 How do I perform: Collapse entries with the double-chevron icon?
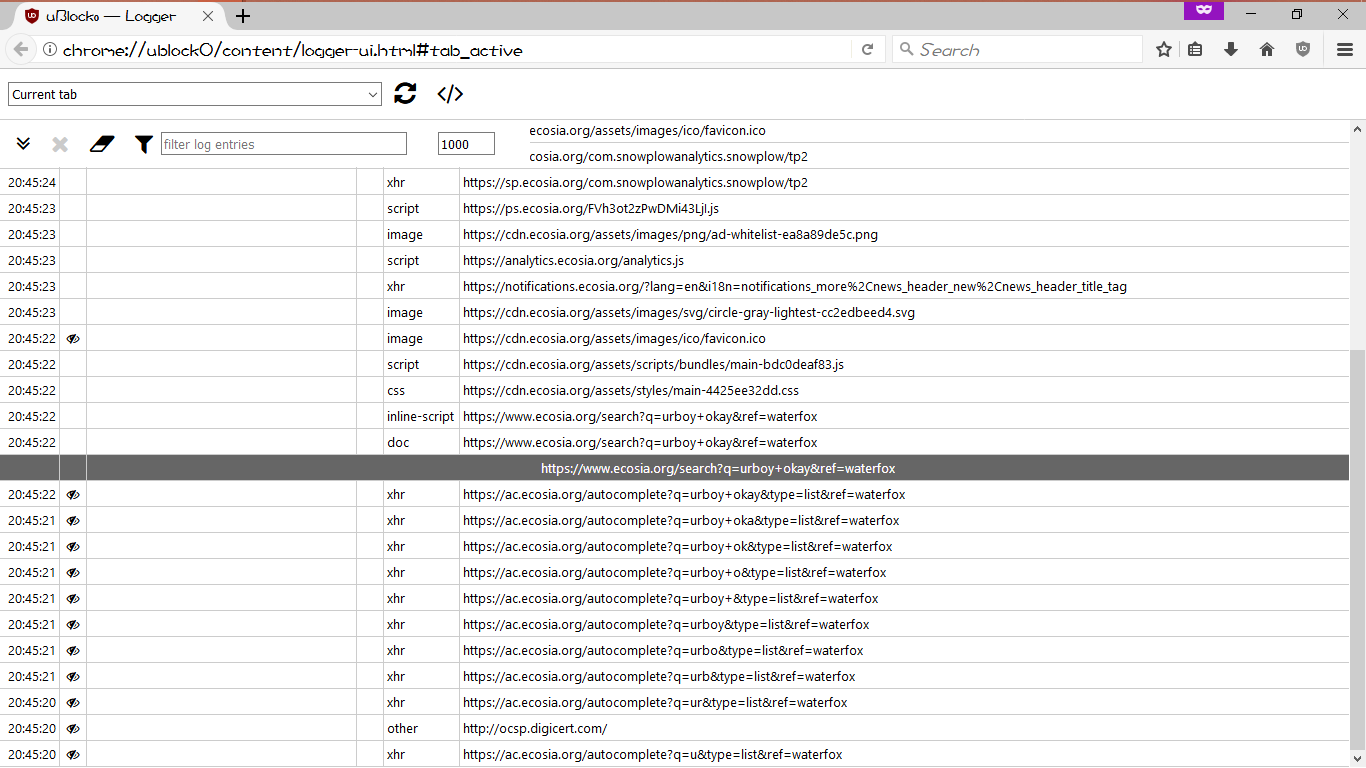tap(23, 143)
